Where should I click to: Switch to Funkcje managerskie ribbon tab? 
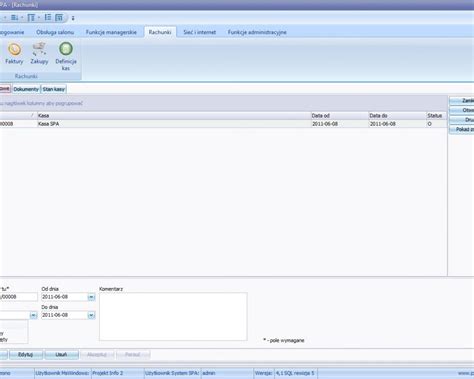[x=111, y=32]
